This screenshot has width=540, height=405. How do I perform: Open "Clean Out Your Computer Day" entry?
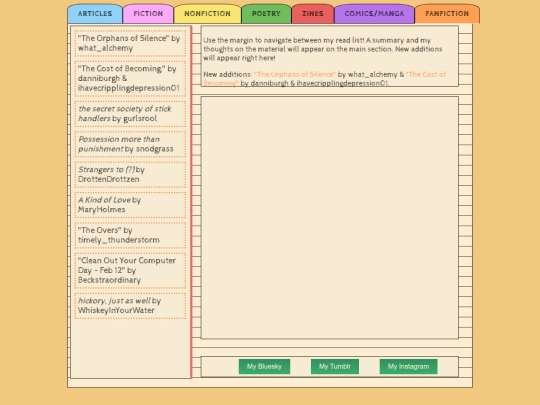click(130, 270)
